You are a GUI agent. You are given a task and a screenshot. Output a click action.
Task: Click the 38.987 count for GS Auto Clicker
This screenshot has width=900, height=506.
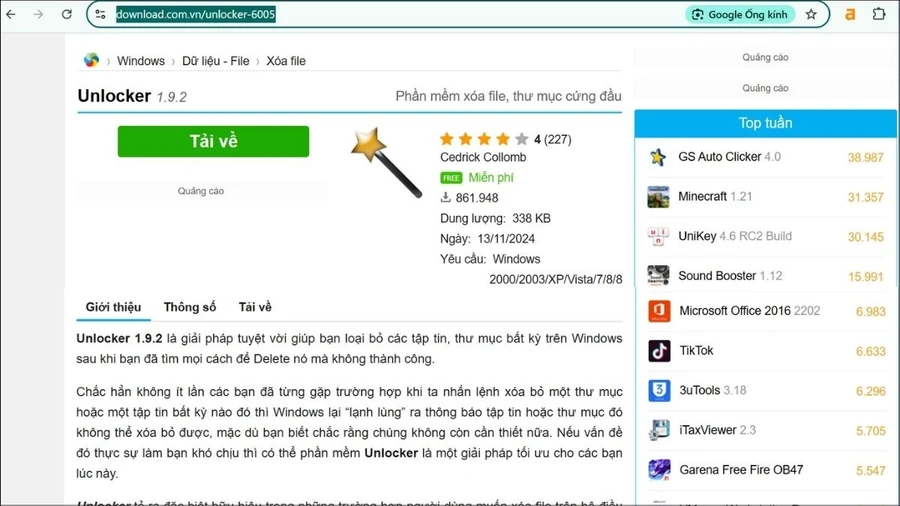(866, 158)
